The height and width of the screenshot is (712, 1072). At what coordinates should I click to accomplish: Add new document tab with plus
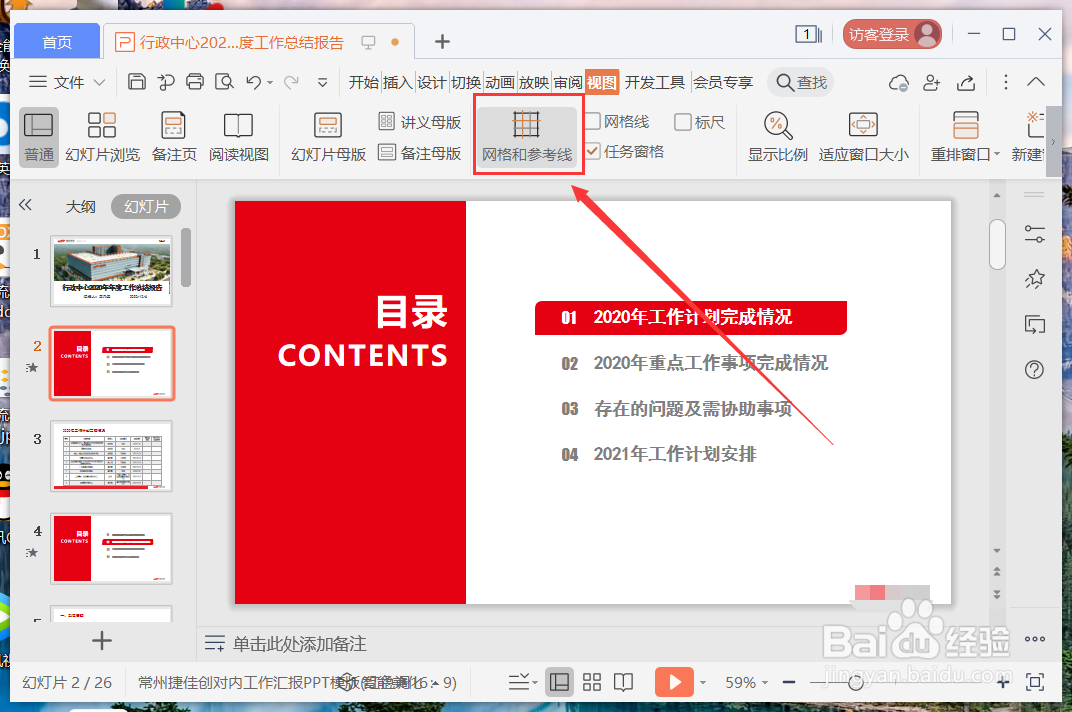pyautogui.click(x=442, y=42)
